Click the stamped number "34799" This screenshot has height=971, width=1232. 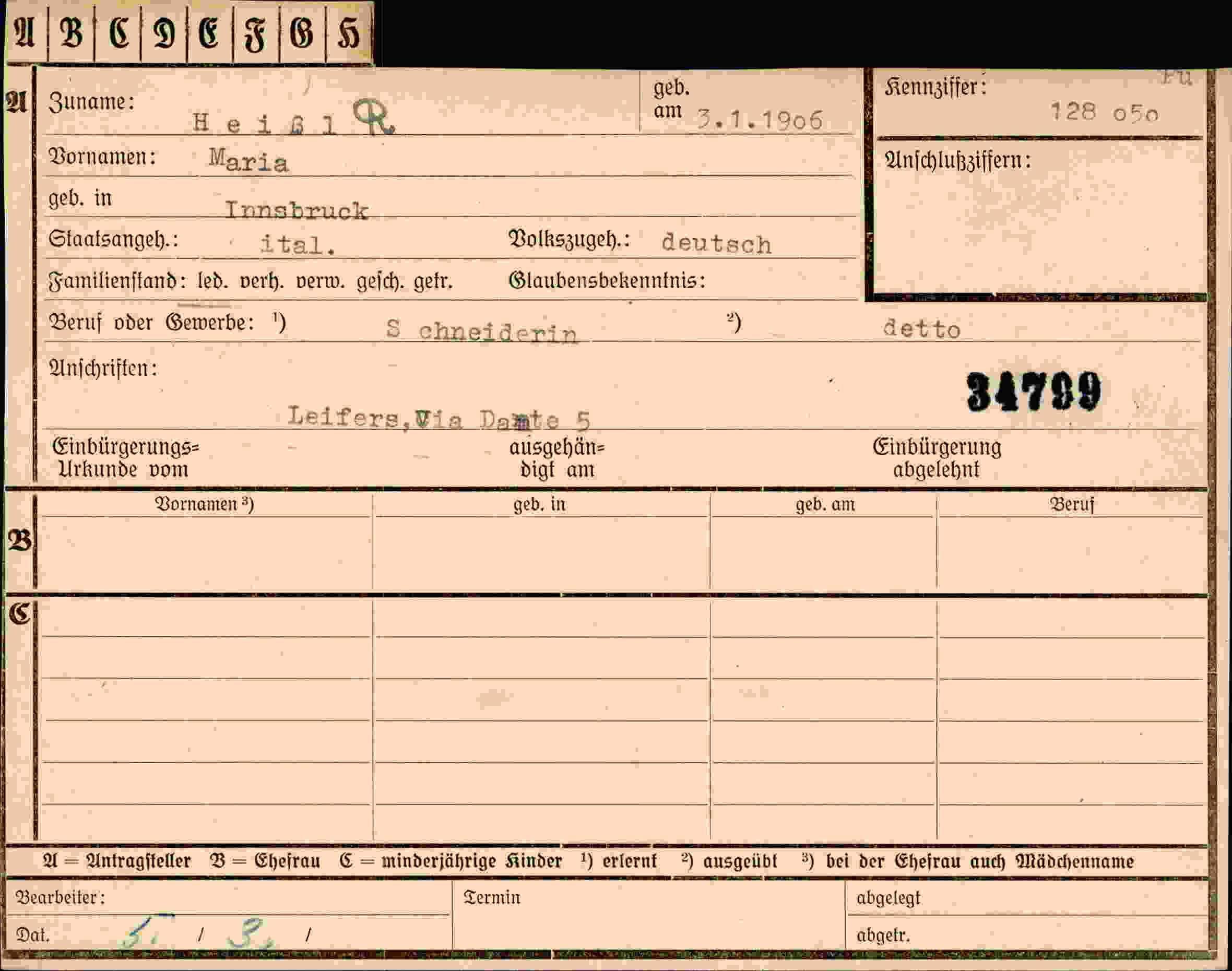[x=1034, y=392]
